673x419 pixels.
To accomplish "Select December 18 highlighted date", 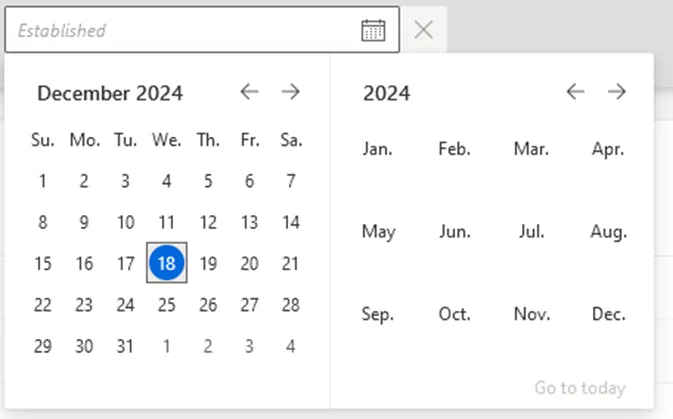I will tap(167, 263).
